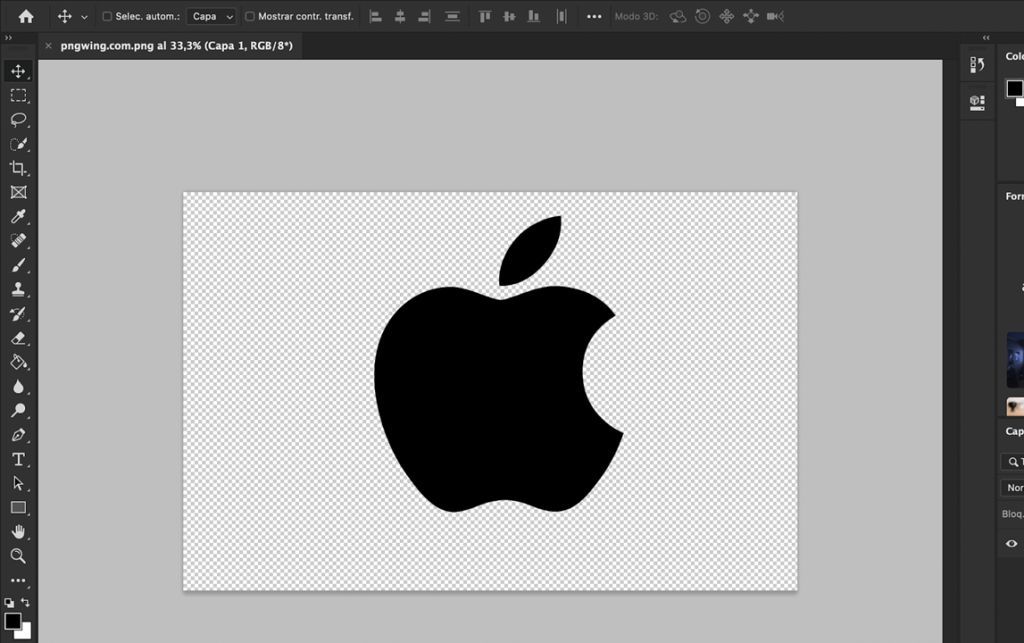Click the layer search filter field
Screen dimensions: 1024x643
[x=1014, y=462]
